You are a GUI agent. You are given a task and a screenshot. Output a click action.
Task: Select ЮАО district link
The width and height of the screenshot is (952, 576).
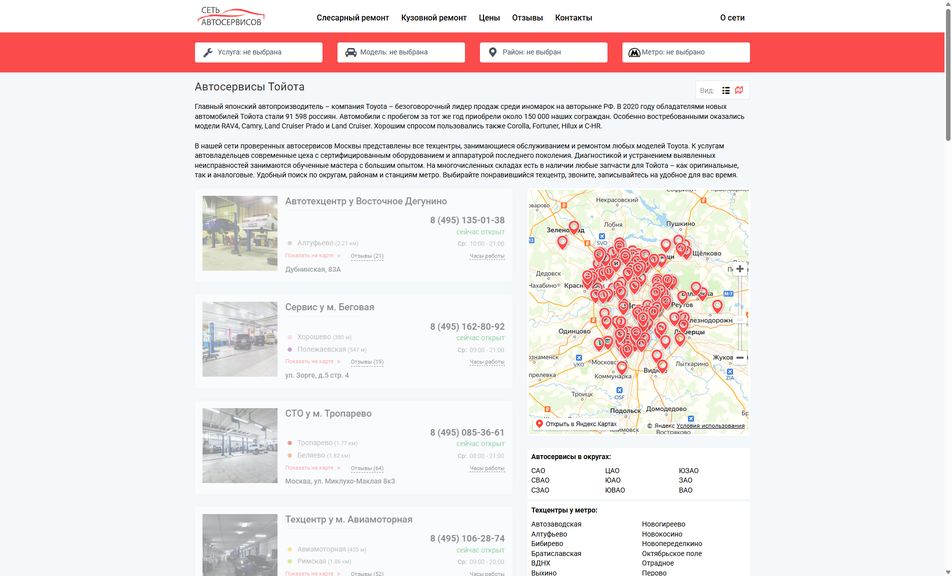(x=613, y=481)
